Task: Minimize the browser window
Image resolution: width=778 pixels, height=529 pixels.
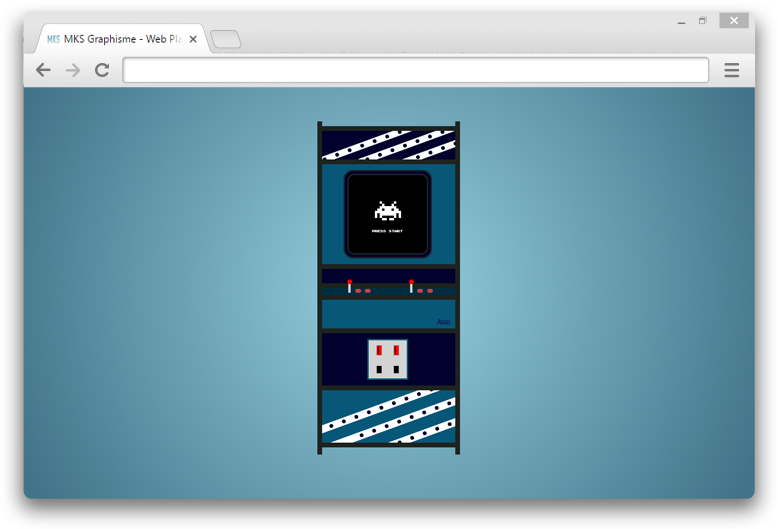Action: [x=681, y=22]
